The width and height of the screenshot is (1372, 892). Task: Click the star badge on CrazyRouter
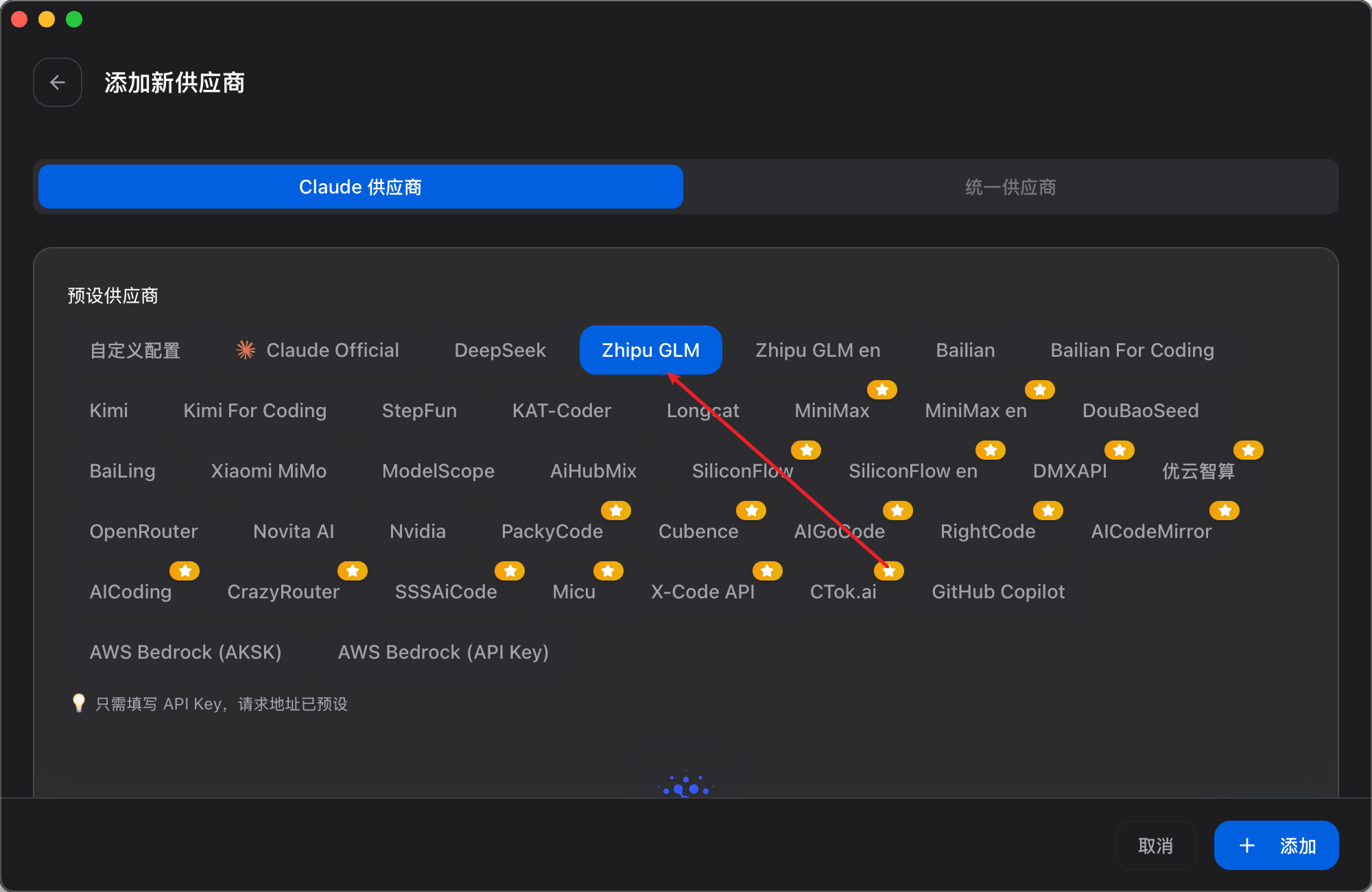pos(353,570)
